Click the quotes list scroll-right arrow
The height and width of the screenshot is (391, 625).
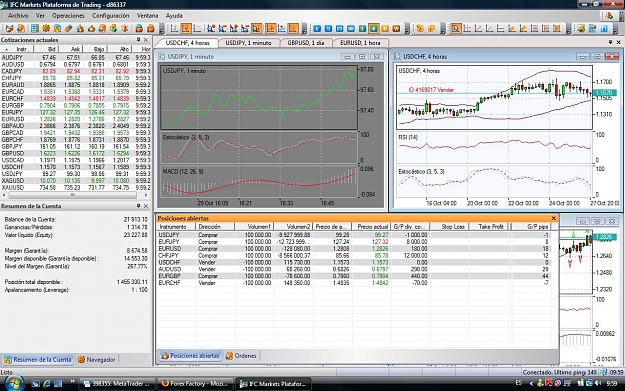pyautogui.click(x=146, y=195)
